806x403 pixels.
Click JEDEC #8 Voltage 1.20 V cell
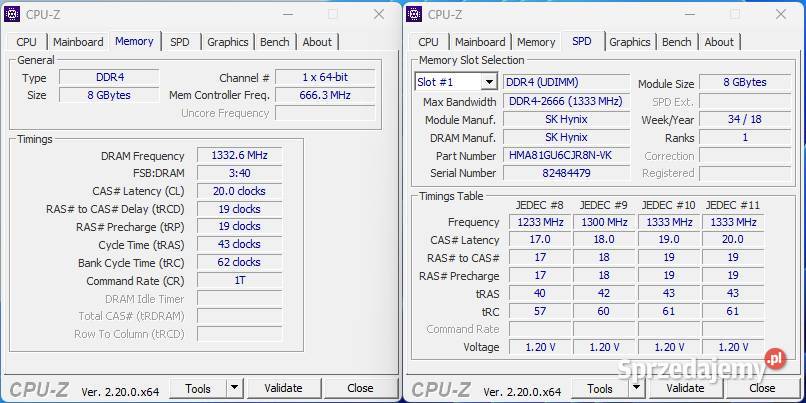[x=540, y=347]
